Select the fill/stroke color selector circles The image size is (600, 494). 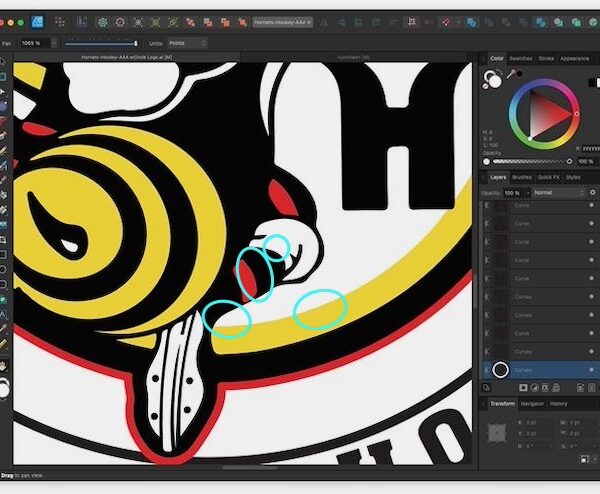(492, 78)
